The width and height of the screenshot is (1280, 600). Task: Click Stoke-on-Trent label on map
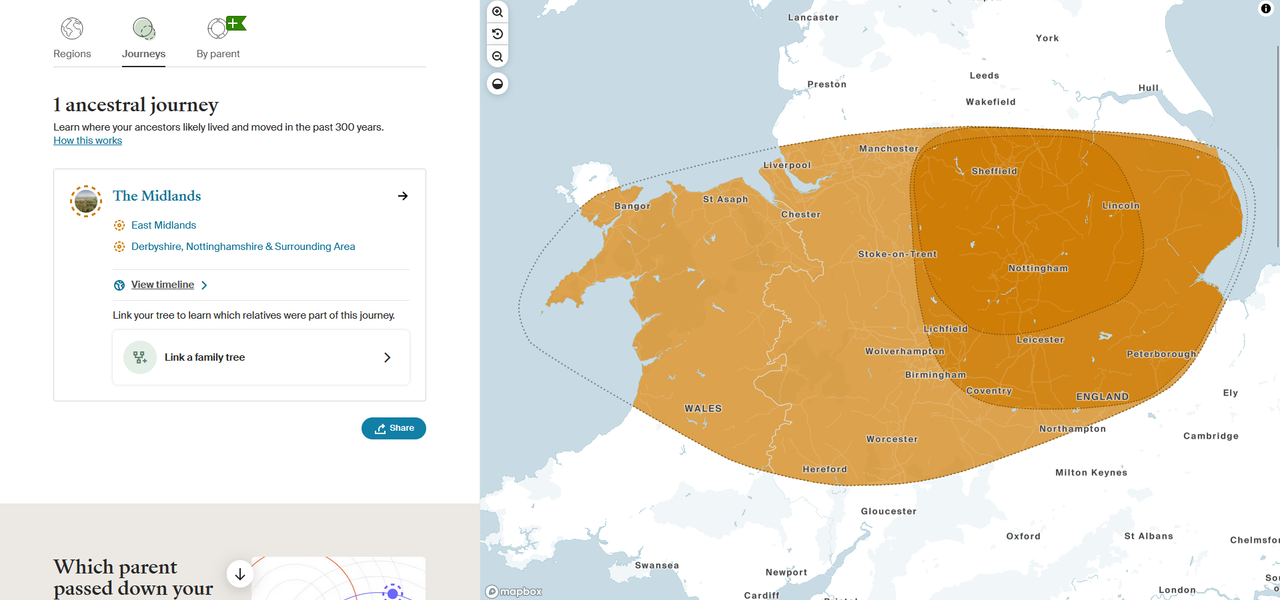tap(898, 254)
